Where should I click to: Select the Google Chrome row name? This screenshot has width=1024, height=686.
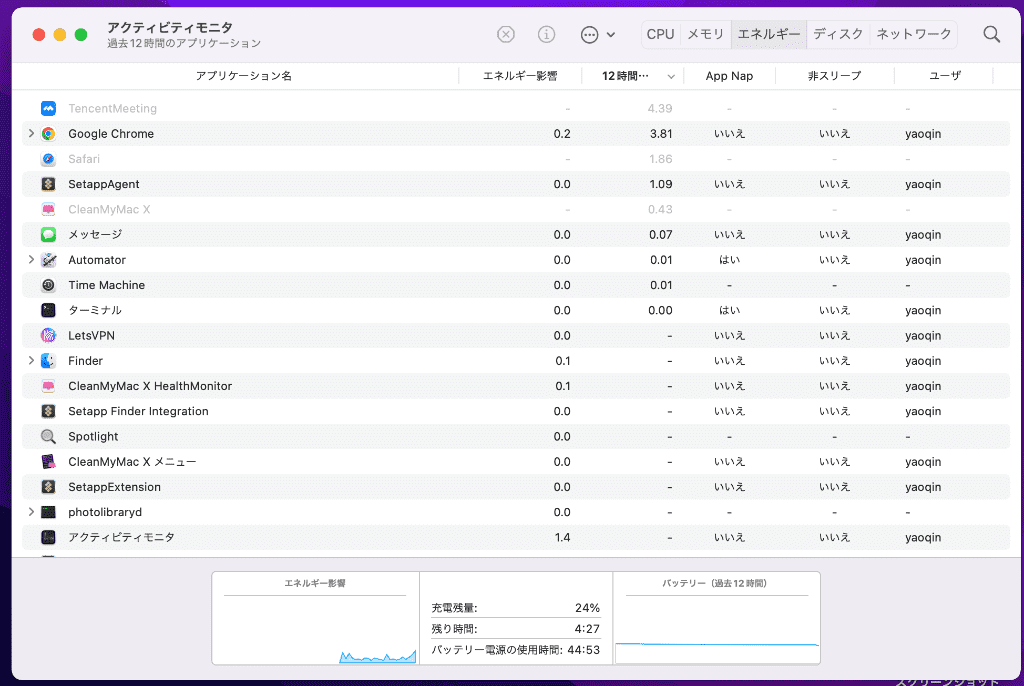[111, 134]
